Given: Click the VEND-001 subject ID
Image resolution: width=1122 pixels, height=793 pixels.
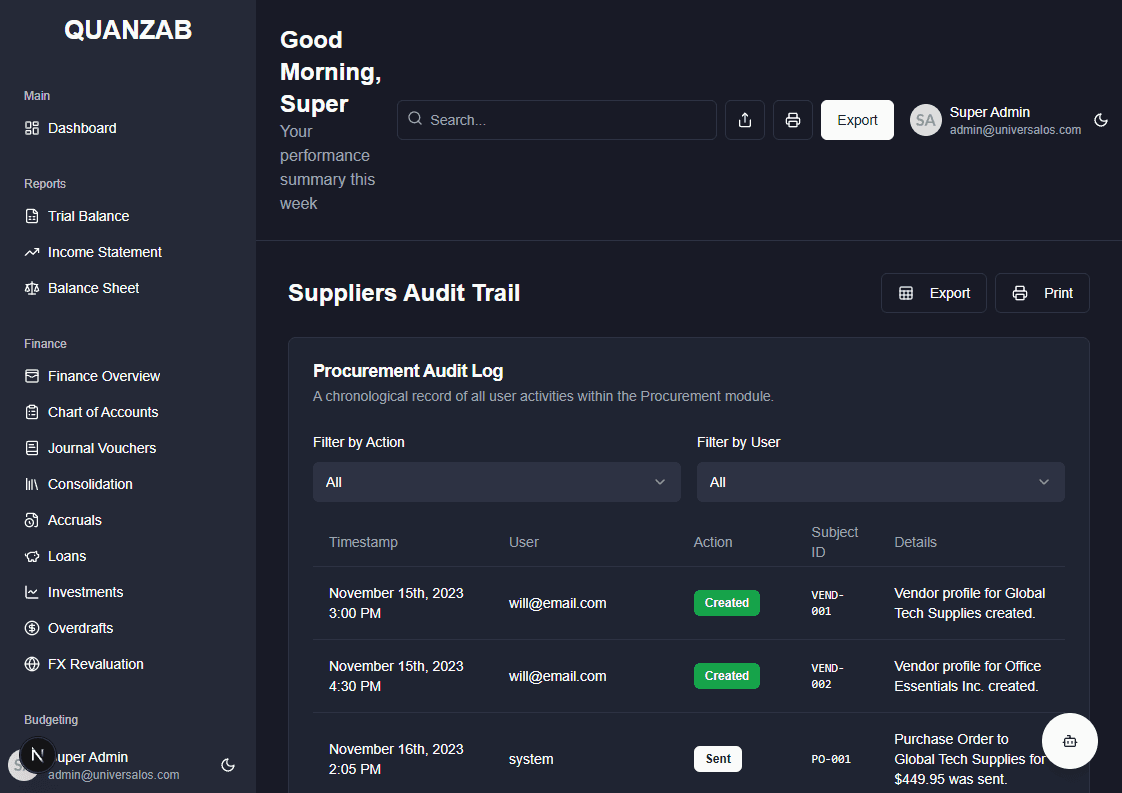Looking at the screenshot, I should pos(827,603).
